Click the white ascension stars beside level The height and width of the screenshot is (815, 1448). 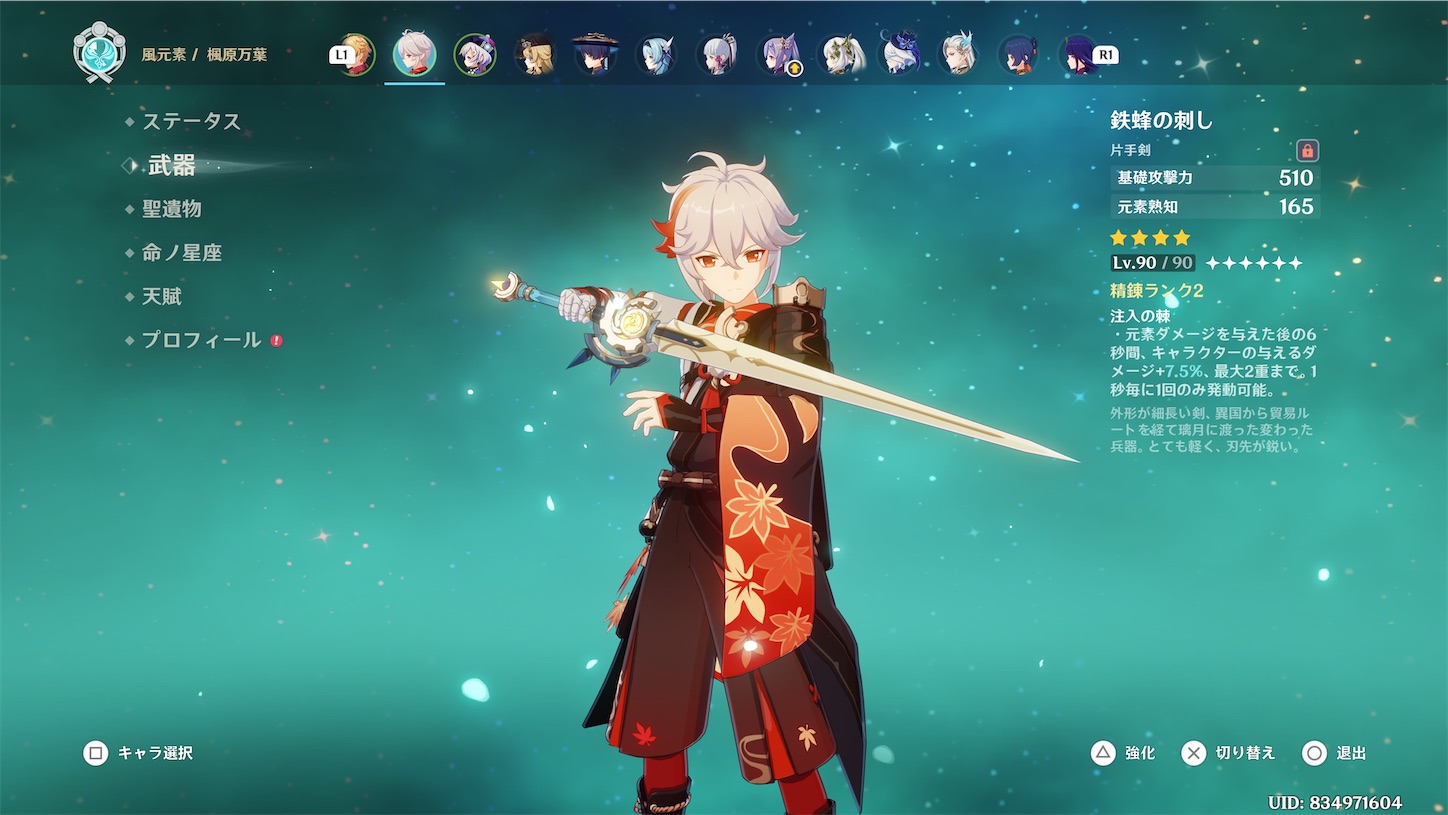[x=1254, y=263]
